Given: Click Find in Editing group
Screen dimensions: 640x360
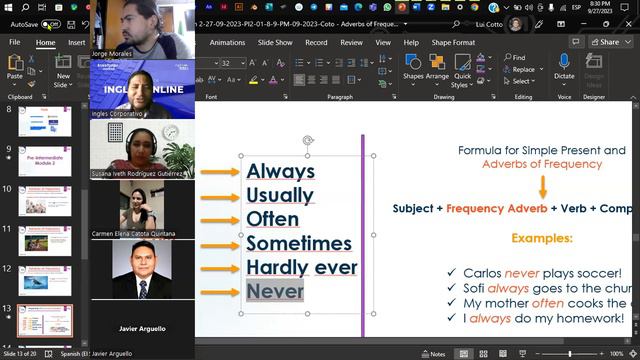Looking at the screenshot, I should point(515,58).
